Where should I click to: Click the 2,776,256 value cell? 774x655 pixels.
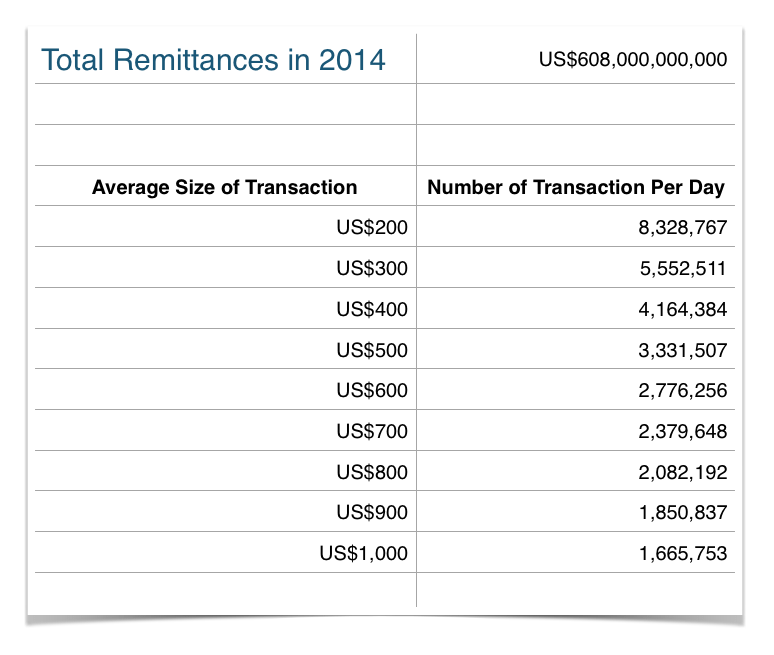684,391
